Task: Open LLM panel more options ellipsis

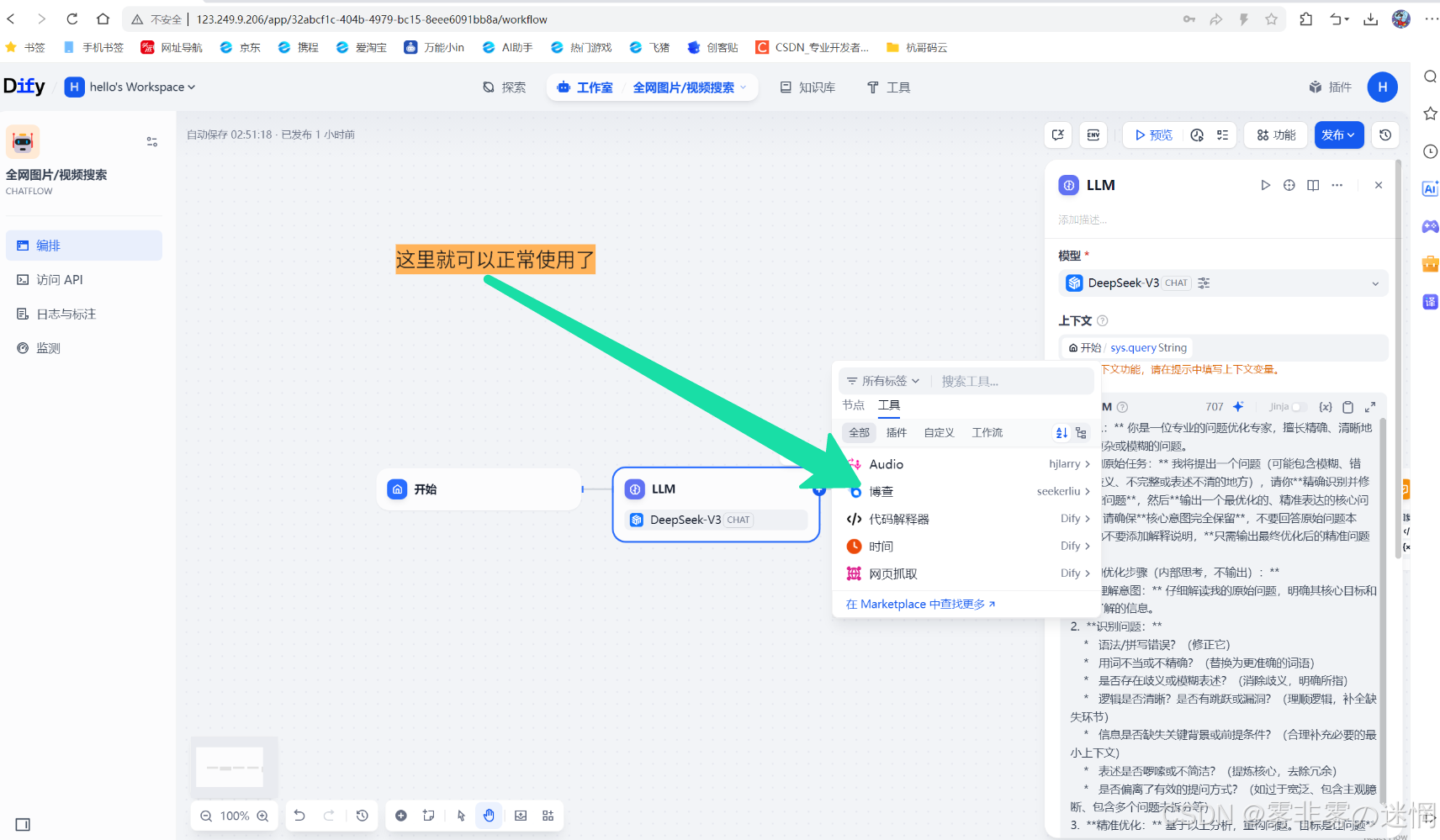Action: [1337, 185]
